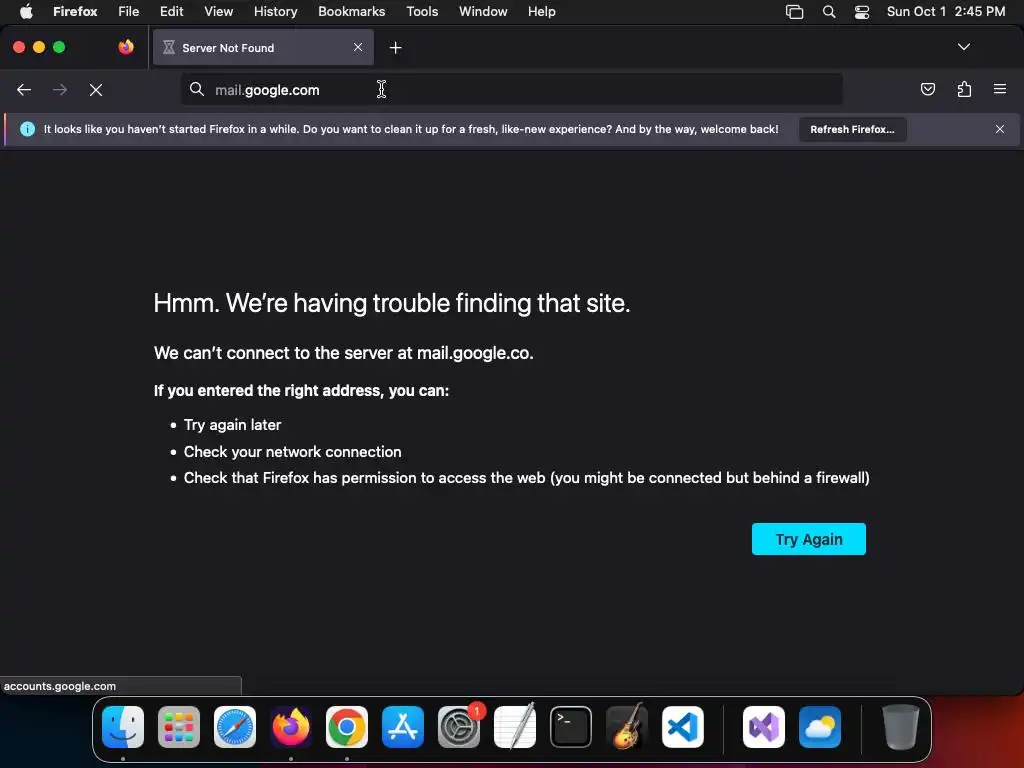Open Finder from the dock
Viewport: 1024px width, 768px height.
(x=123, y=727)
